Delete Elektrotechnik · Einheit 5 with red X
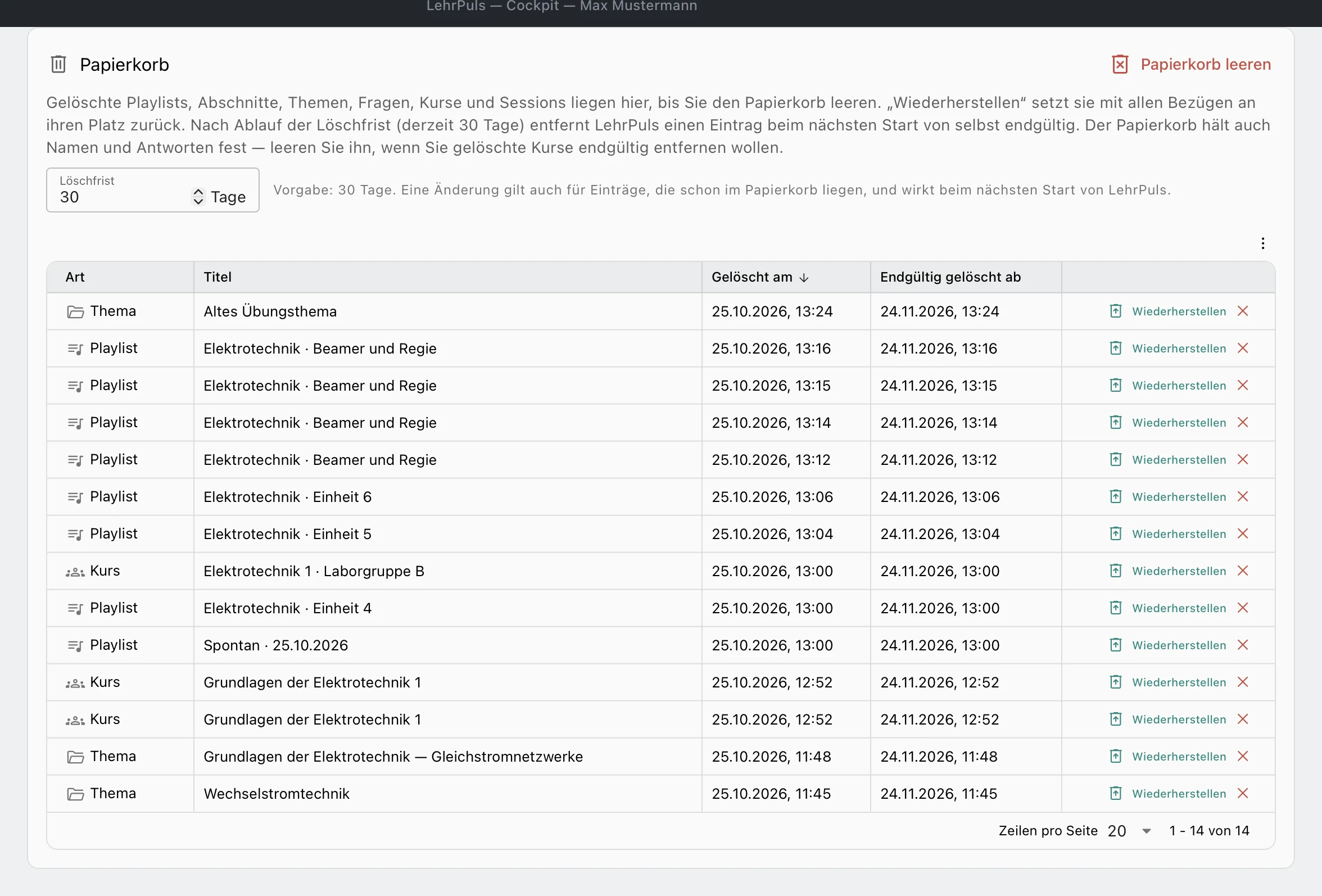This screenshot has height=896, width=1322. pos(1242,533)
